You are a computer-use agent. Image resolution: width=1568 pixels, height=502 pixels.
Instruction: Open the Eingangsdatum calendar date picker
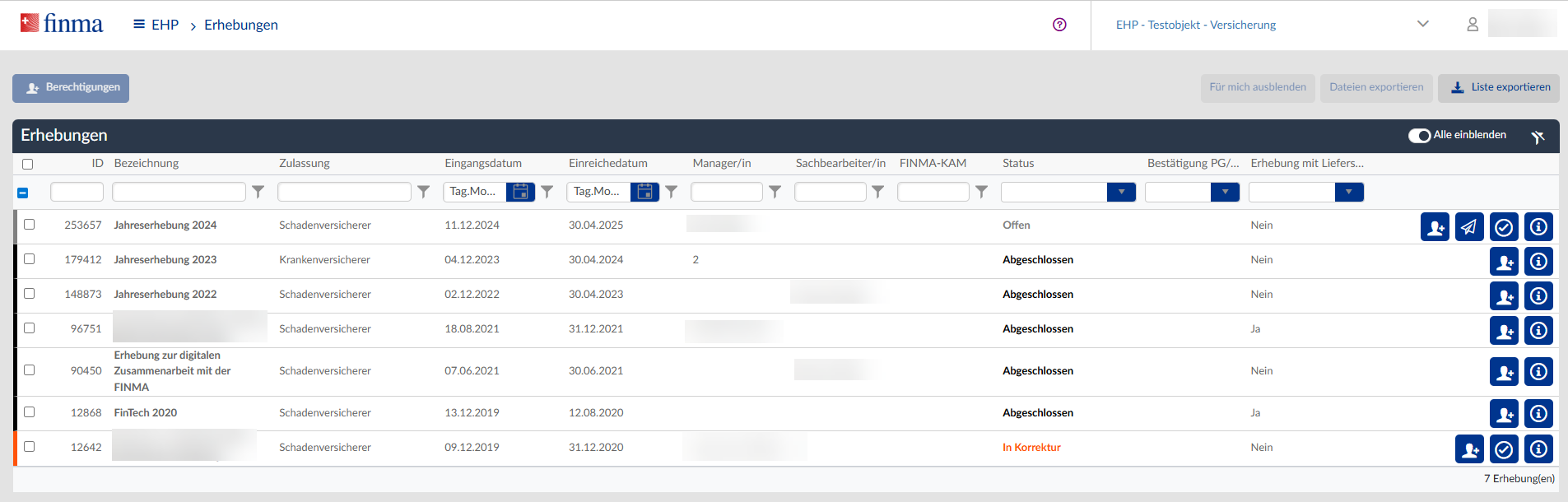point(520,192)
